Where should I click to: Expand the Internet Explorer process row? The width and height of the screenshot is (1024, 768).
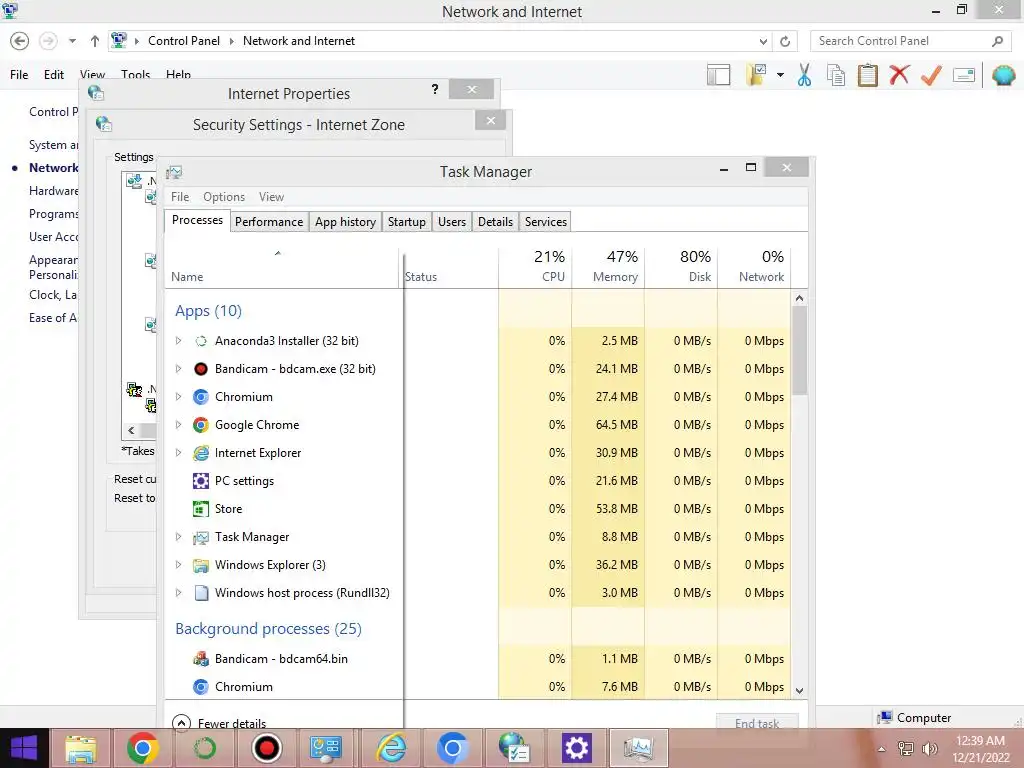coord(178,453)
